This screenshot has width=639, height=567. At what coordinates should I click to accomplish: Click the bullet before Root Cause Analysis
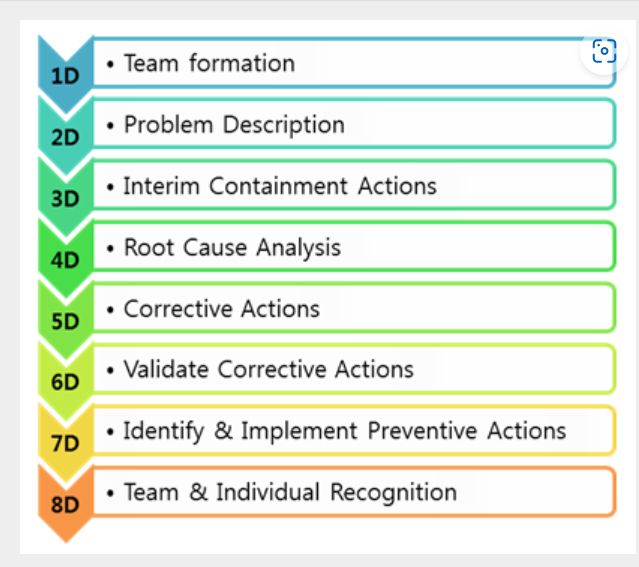pyautogui.click(x=110, y=248)
